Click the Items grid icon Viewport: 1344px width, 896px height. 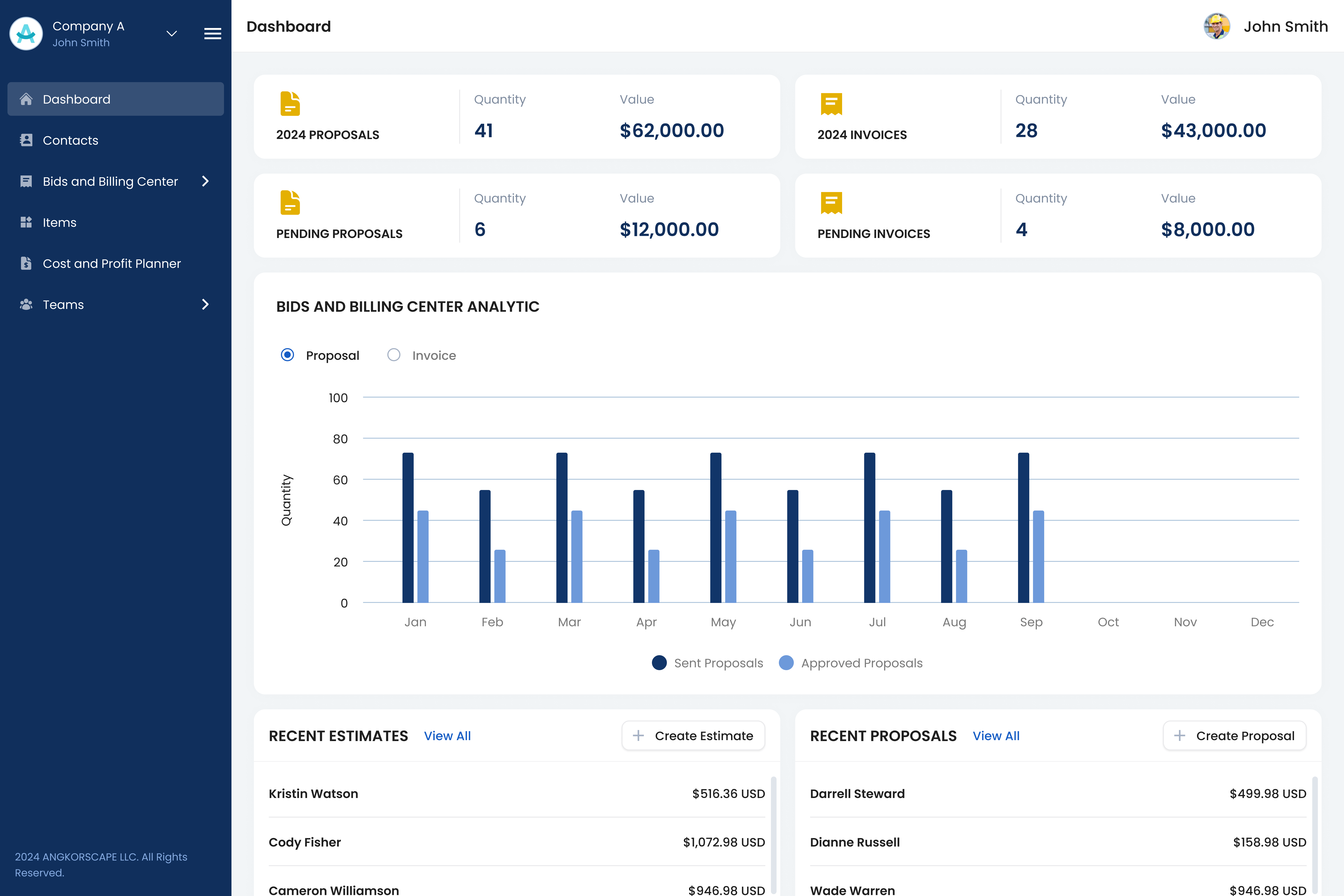coord(26,222)
